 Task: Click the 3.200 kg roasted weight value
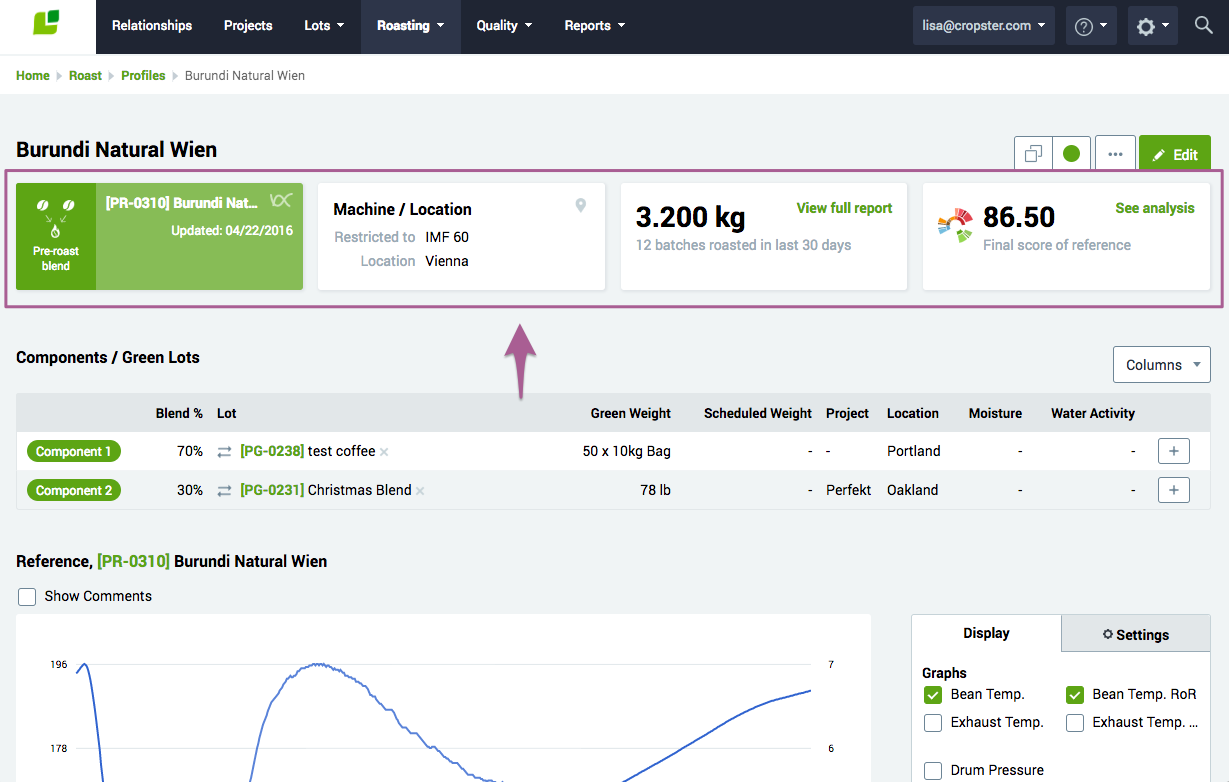pos(690,217)
